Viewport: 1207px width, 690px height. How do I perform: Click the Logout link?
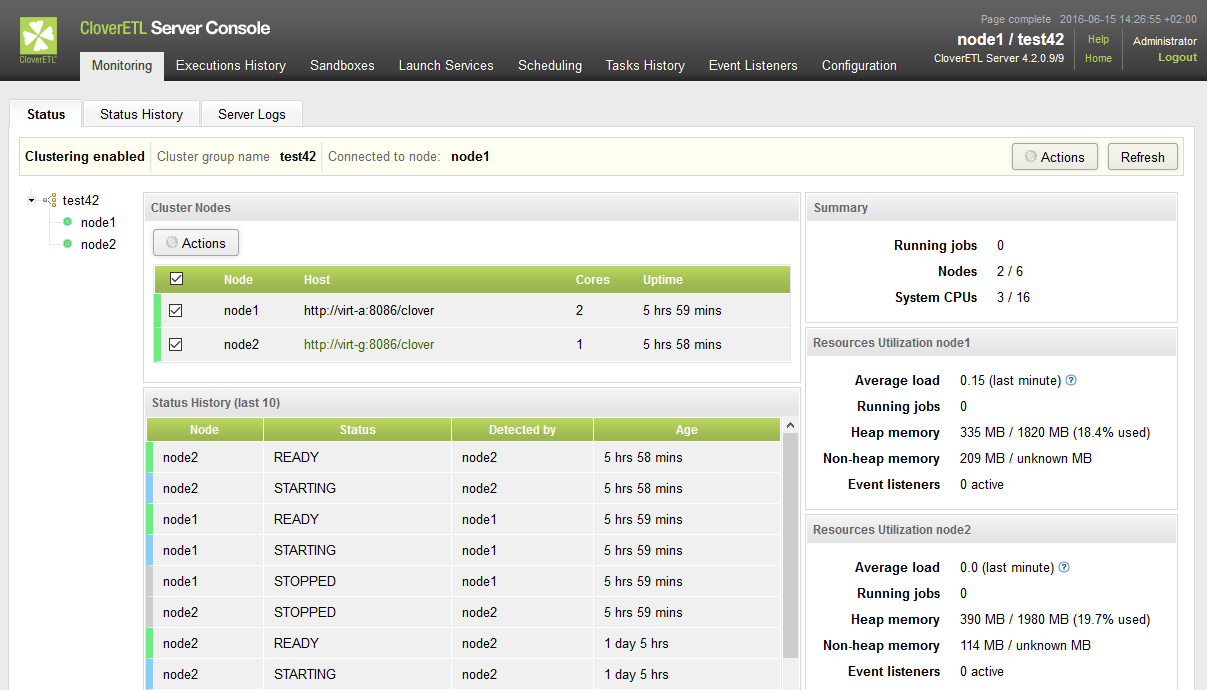pos(1177,57)
